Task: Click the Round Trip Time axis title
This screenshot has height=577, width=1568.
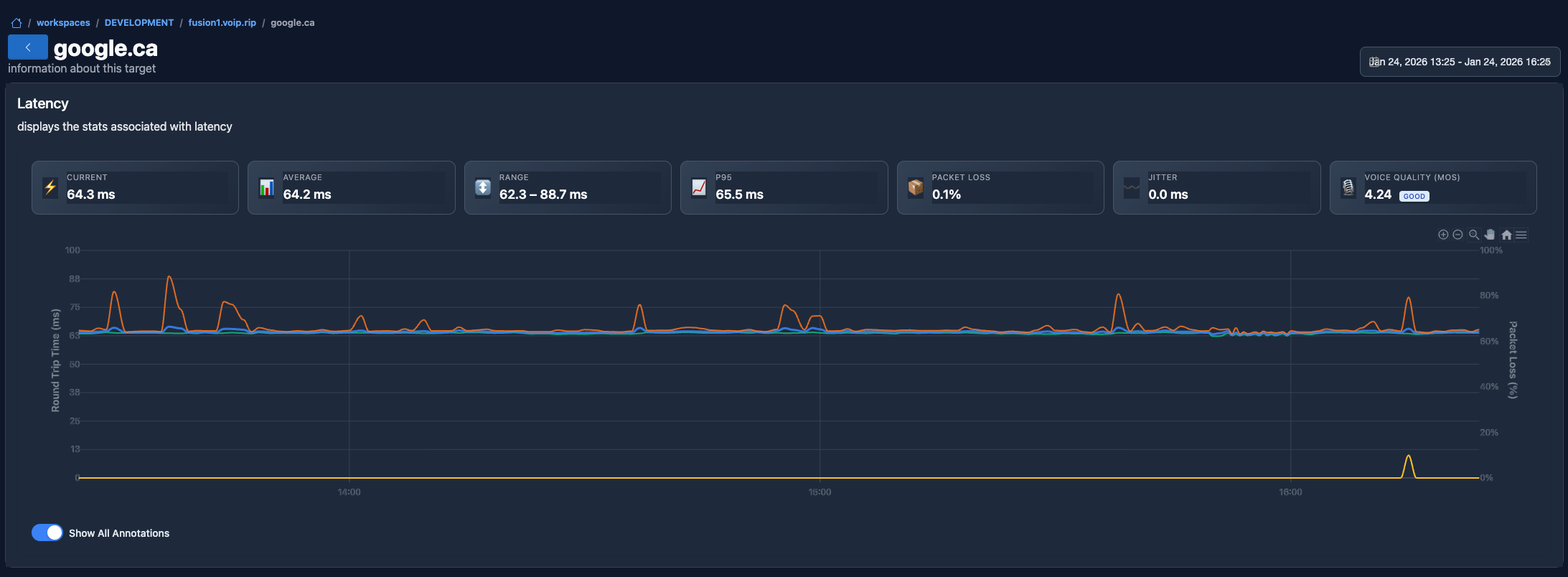Action: 55,360
